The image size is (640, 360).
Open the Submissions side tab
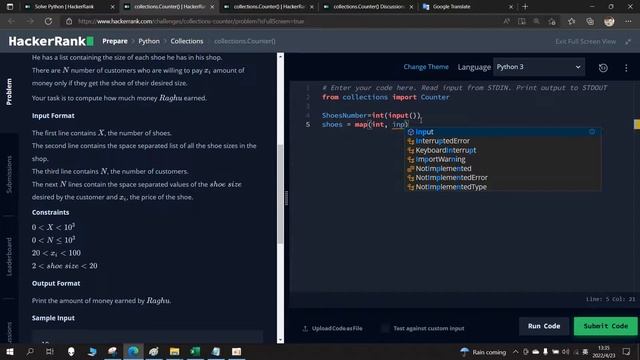[x=9, y=174]
